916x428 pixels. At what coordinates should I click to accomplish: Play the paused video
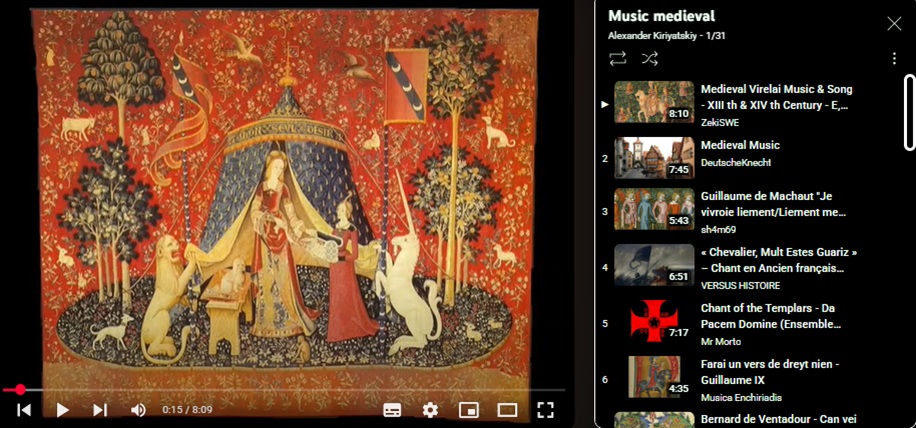pyautogui.click(x=62, y=409)
